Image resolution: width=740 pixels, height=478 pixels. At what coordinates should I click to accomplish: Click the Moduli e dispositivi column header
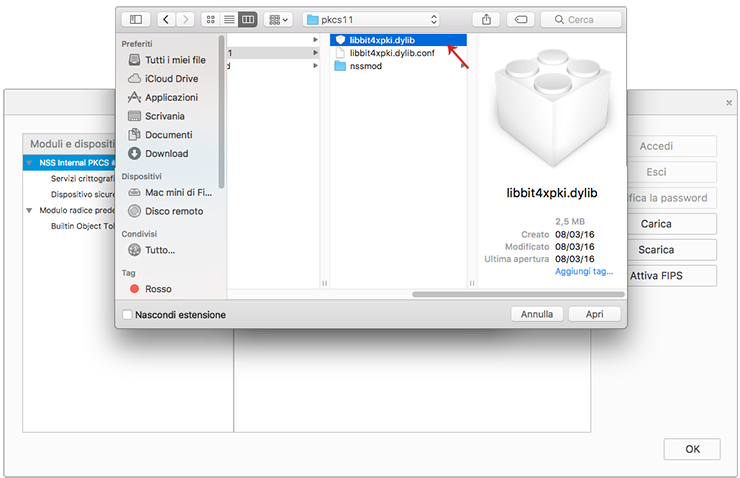point(69,144)
